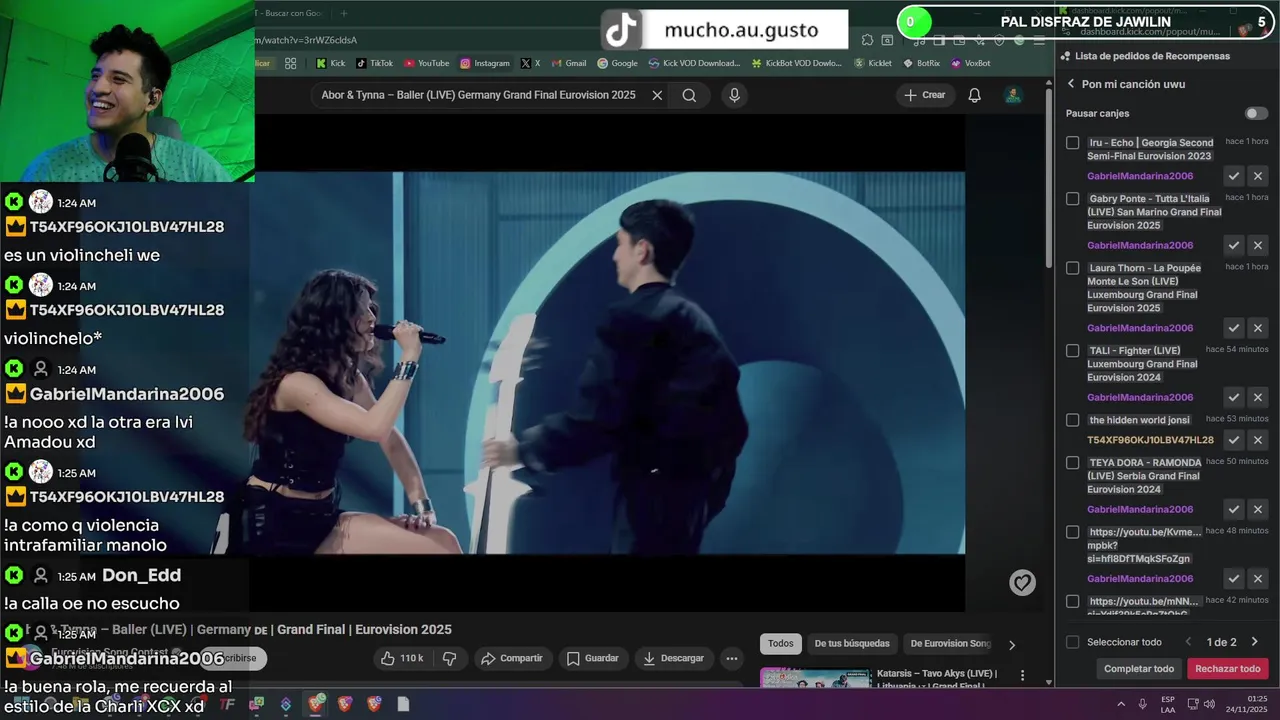Viewport: 1280px width, 720px height.
Task: Open the YouTube account avatar menu
Action: (x=1013, y=95)
